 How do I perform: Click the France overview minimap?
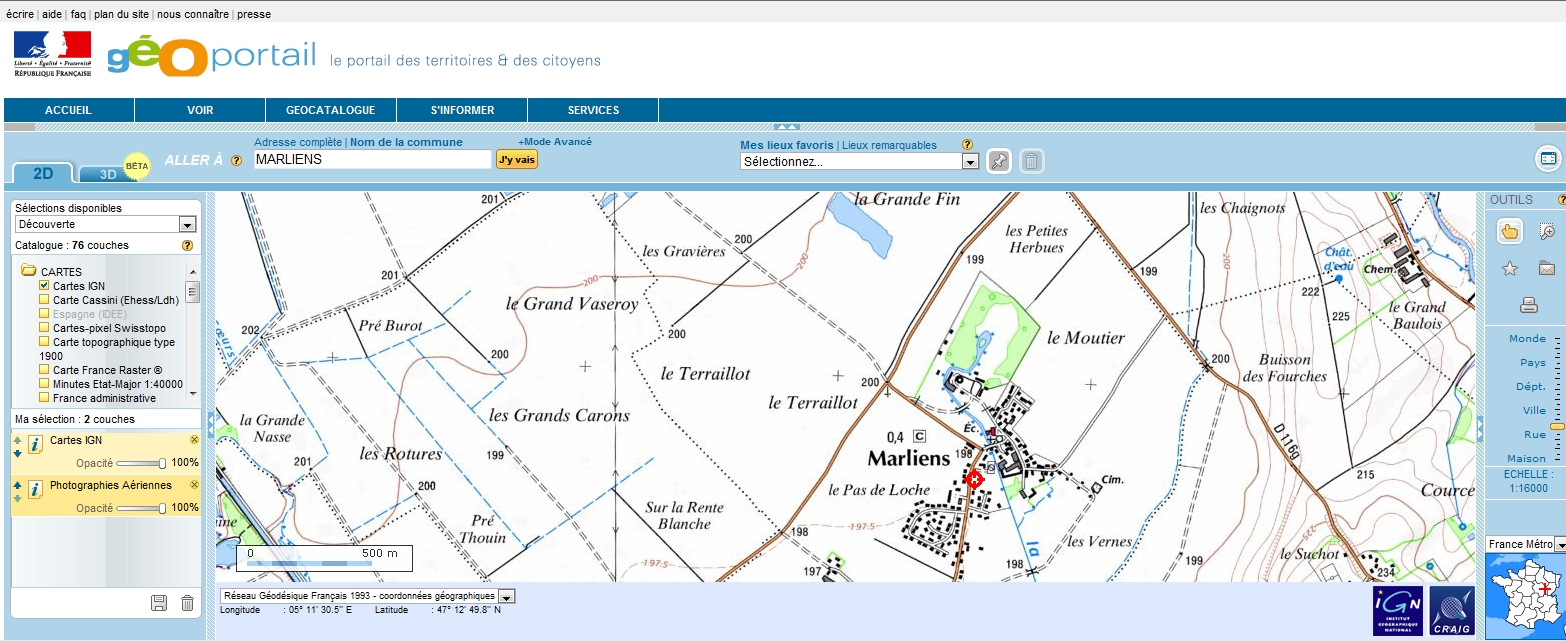1525,594
